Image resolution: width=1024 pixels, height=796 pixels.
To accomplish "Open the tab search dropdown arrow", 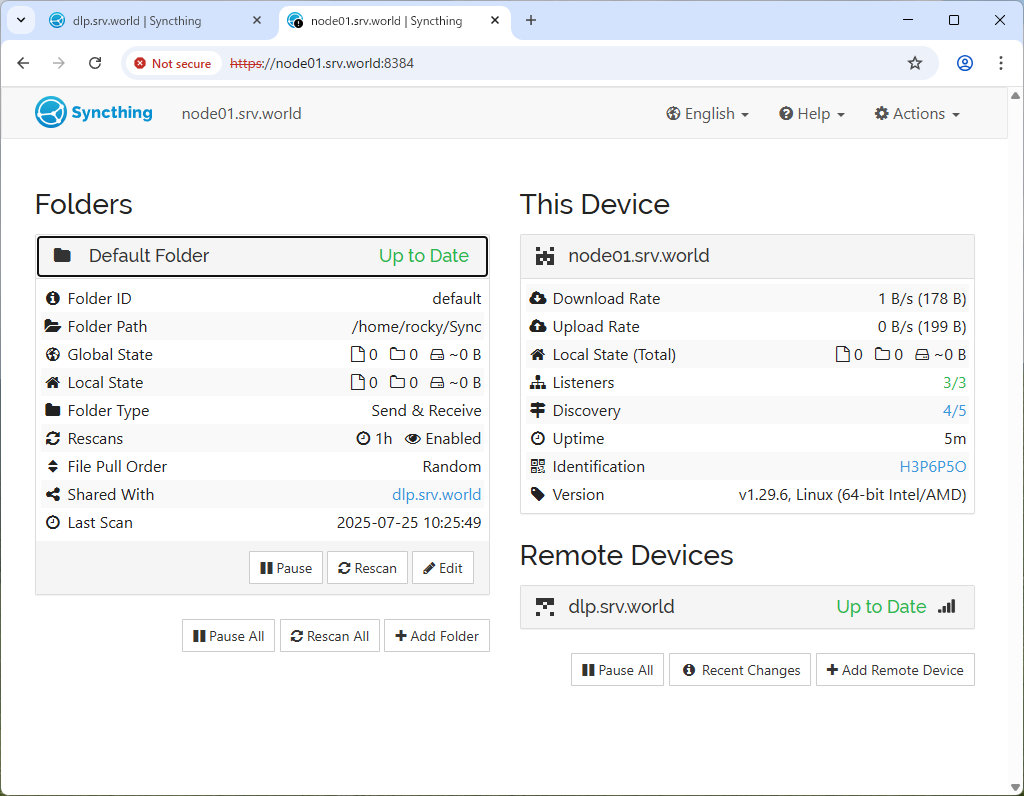I will [21, 20].
